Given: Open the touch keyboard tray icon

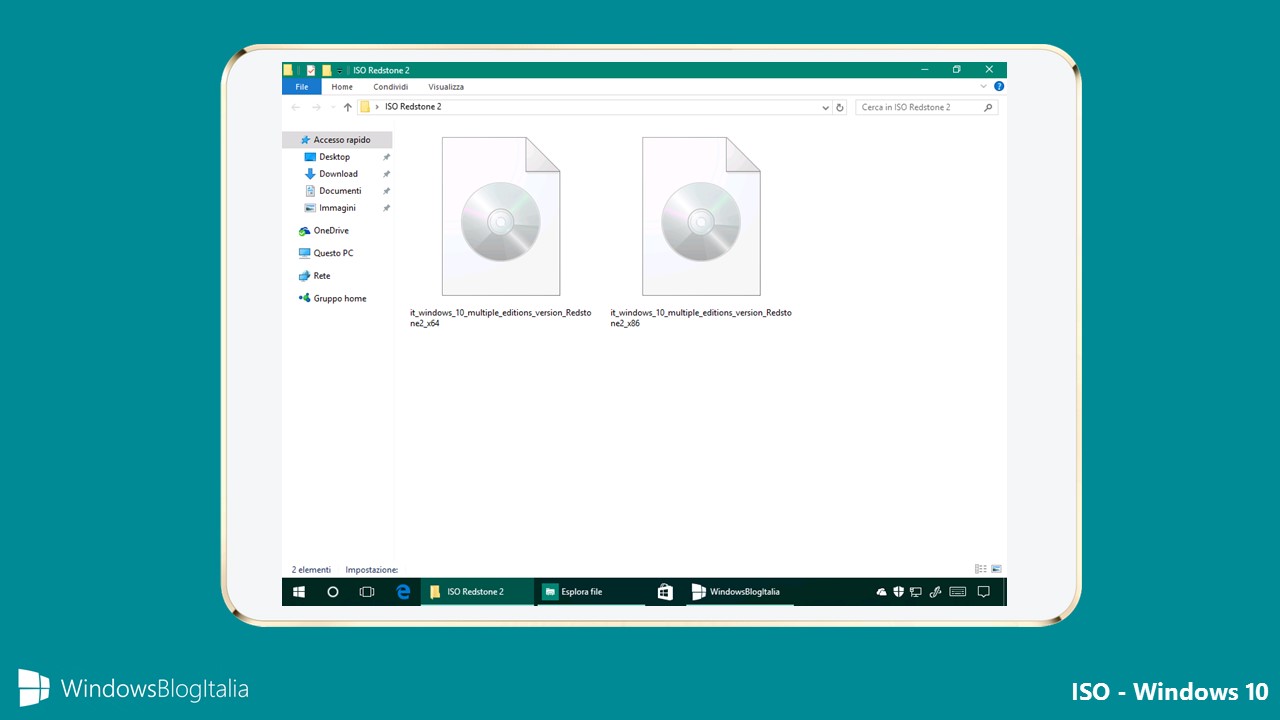Looking at the screenshot, I should click(x=958, y=592).
